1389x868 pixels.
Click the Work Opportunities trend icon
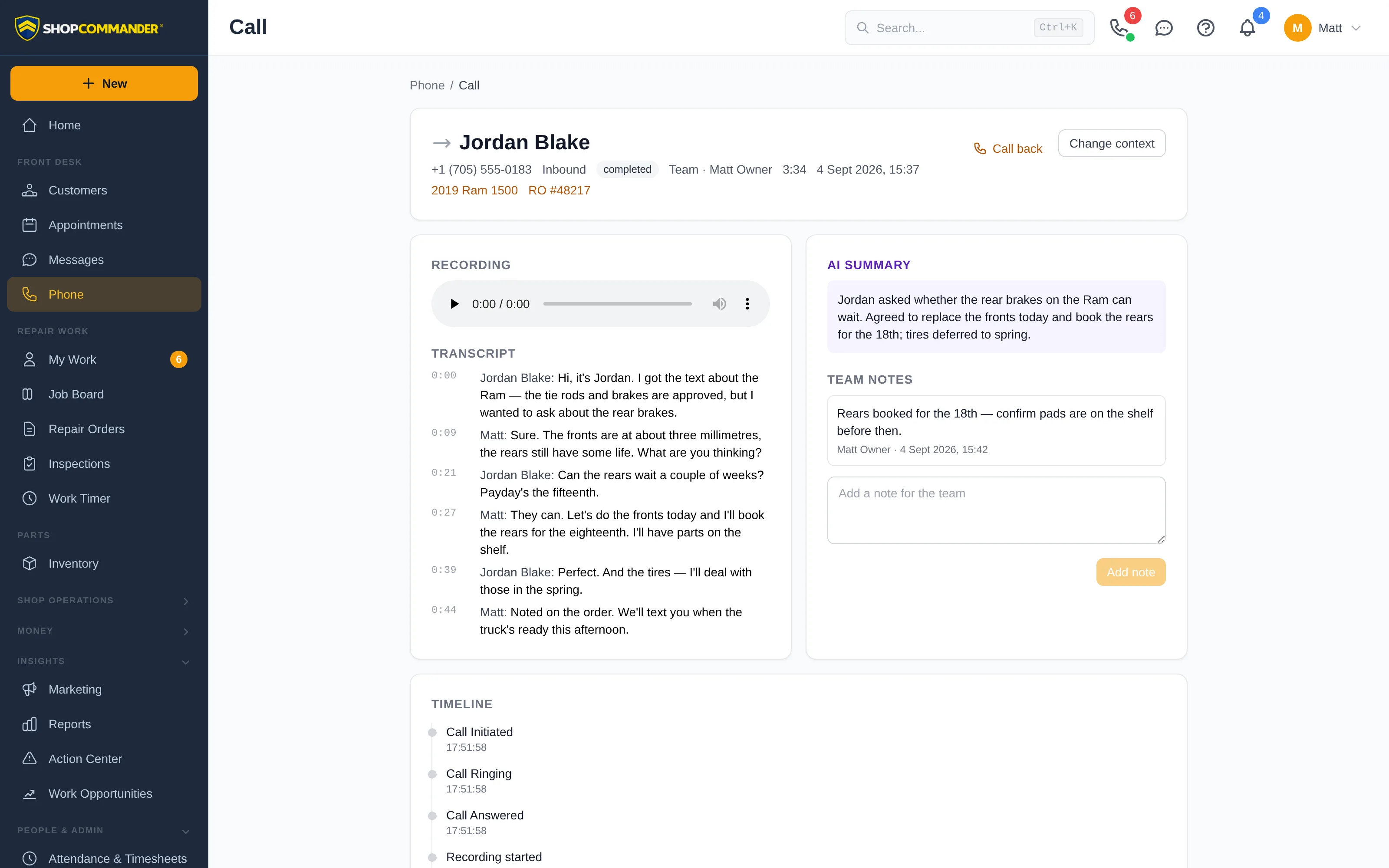(x=29, y=793)
